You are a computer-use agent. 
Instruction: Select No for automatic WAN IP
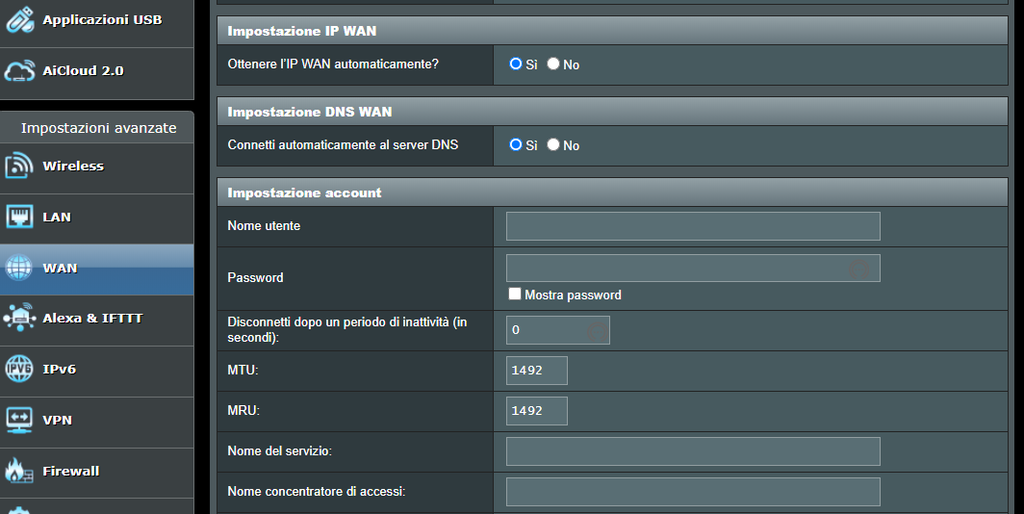[553, 64]
